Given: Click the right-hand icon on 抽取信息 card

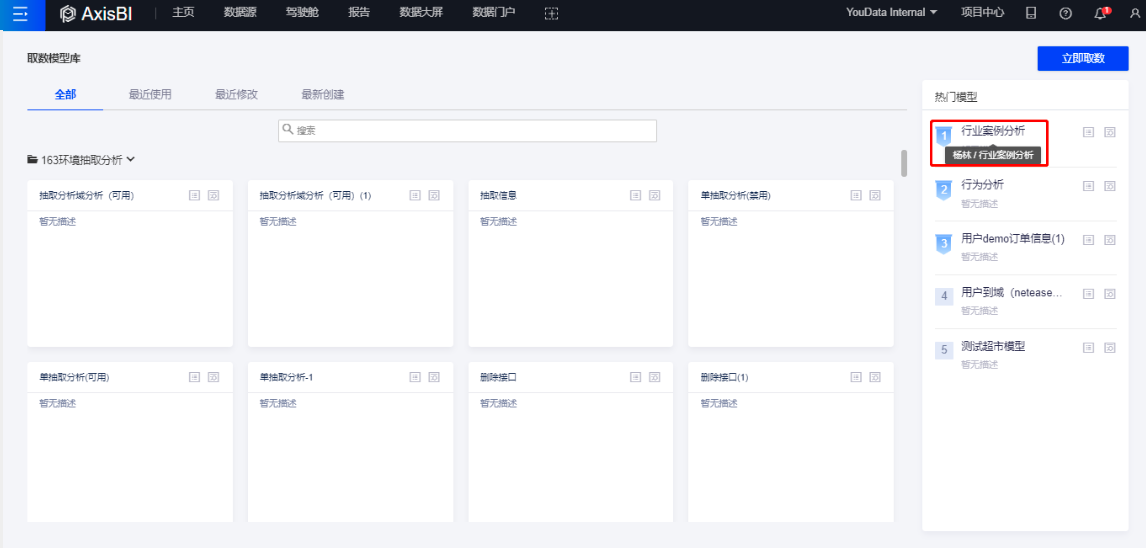Looking at the screenshot, I should click(655, 195).
